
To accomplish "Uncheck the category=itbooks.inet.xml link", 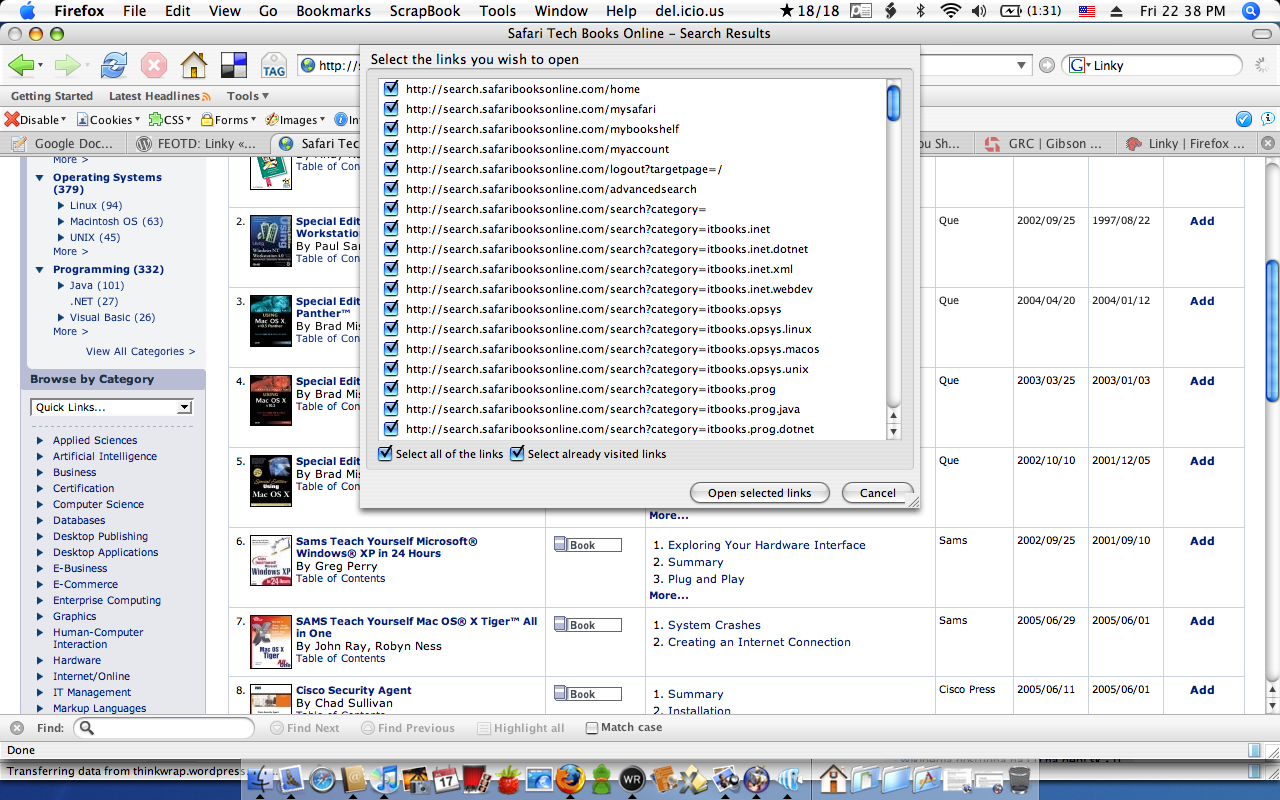I will pos(391,269).
